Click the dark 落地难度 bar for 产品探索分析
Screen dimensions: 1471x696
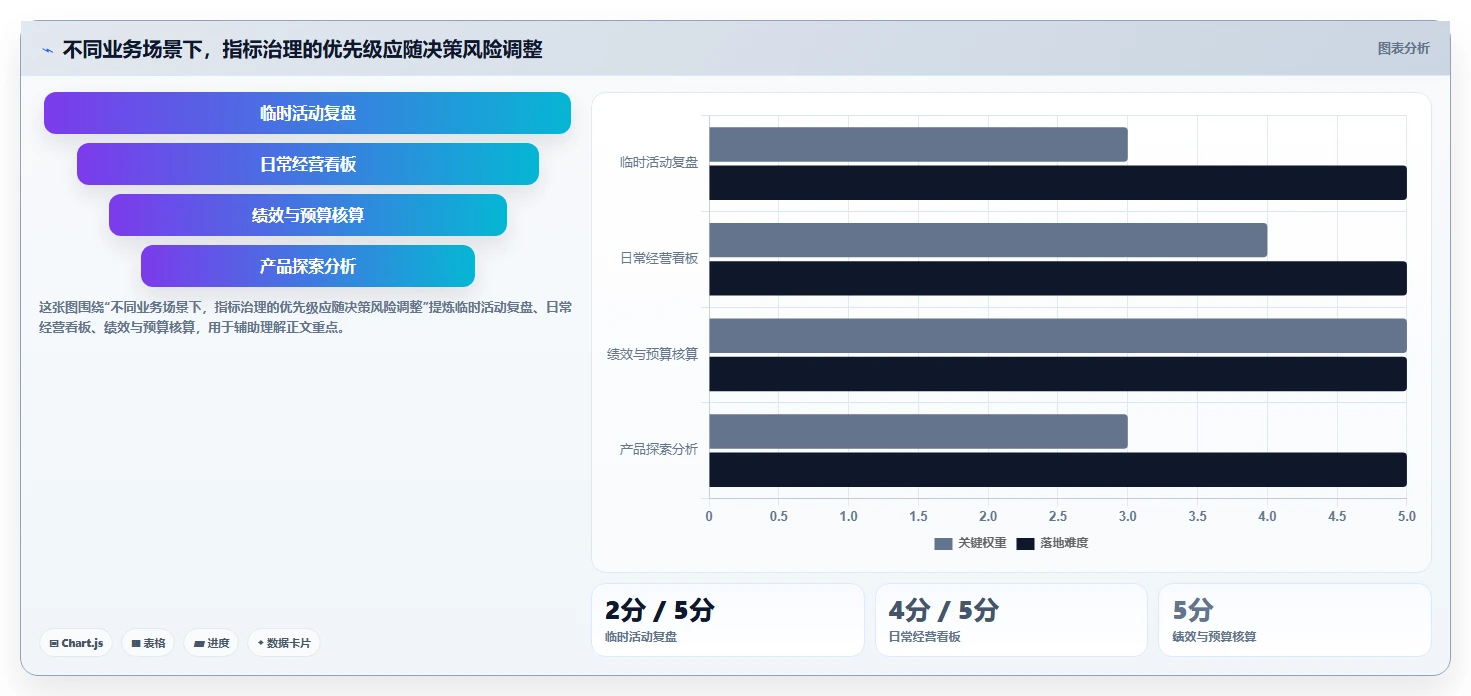coord(1058,470)
